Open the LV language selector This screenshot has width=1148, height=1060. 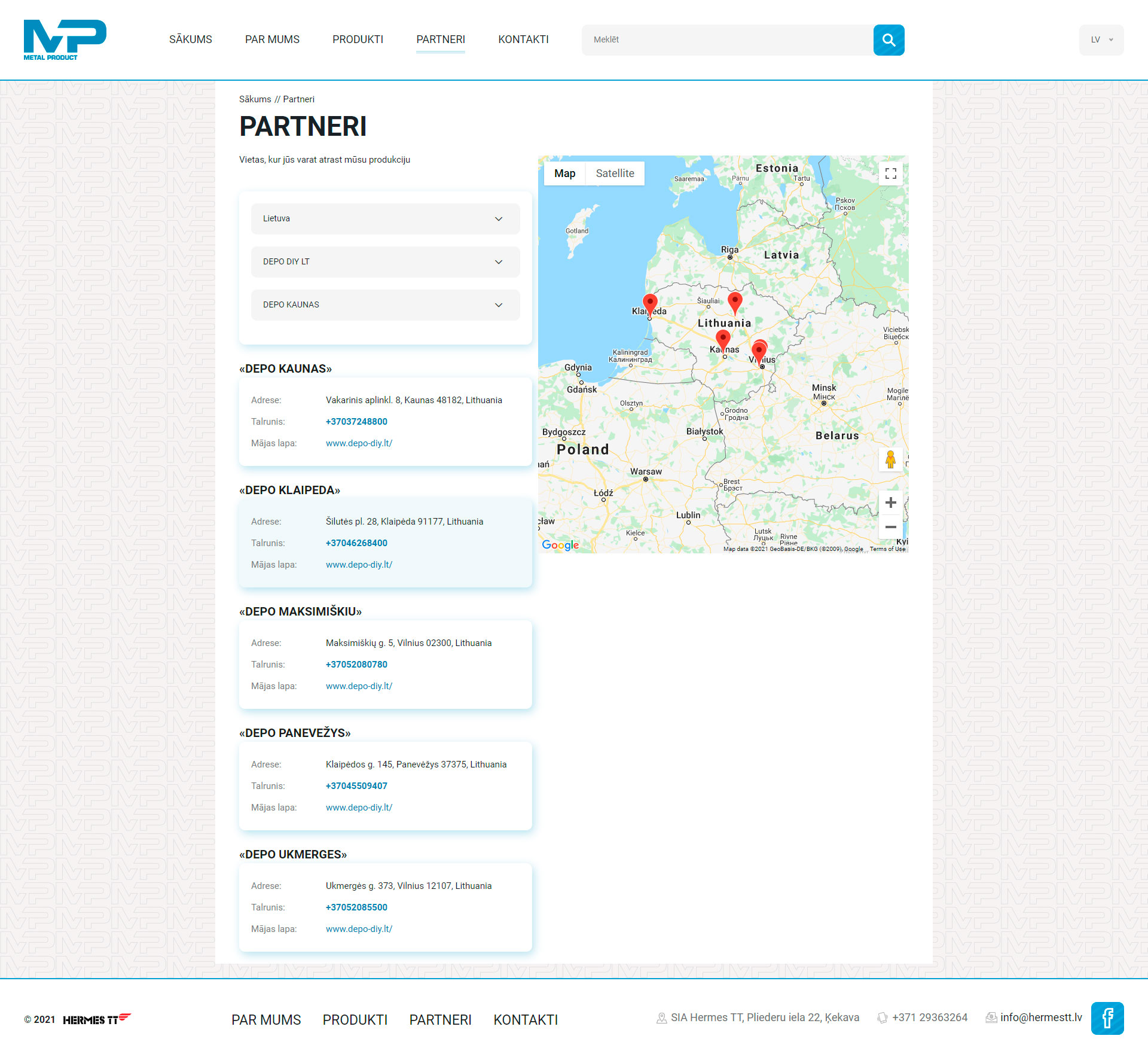[x=1101, y=40]
